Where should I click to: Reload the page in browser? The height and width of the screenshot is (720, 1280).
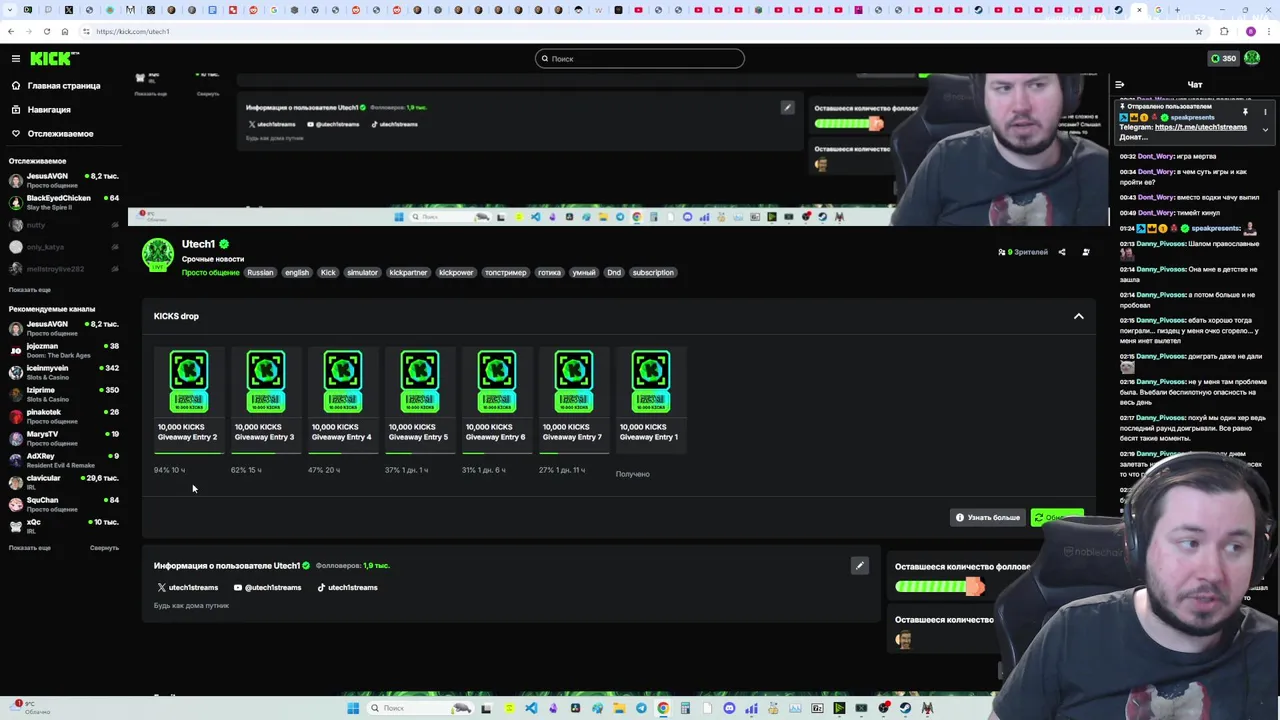click(46, 31)
